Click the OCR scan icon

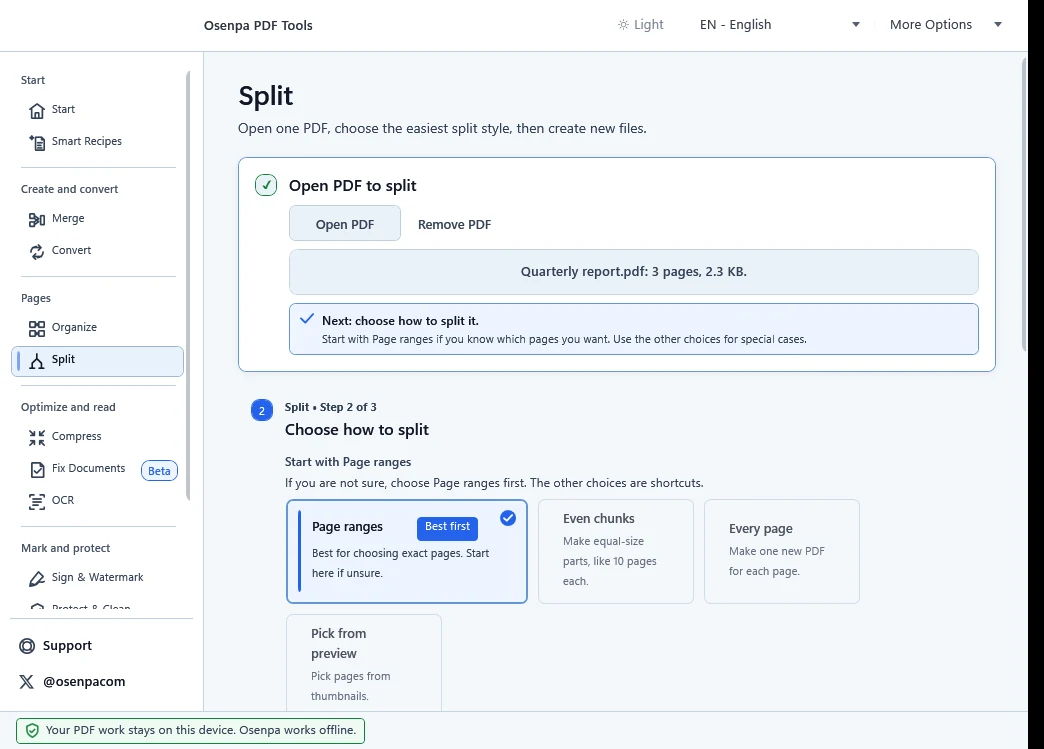tap(37, 501)
